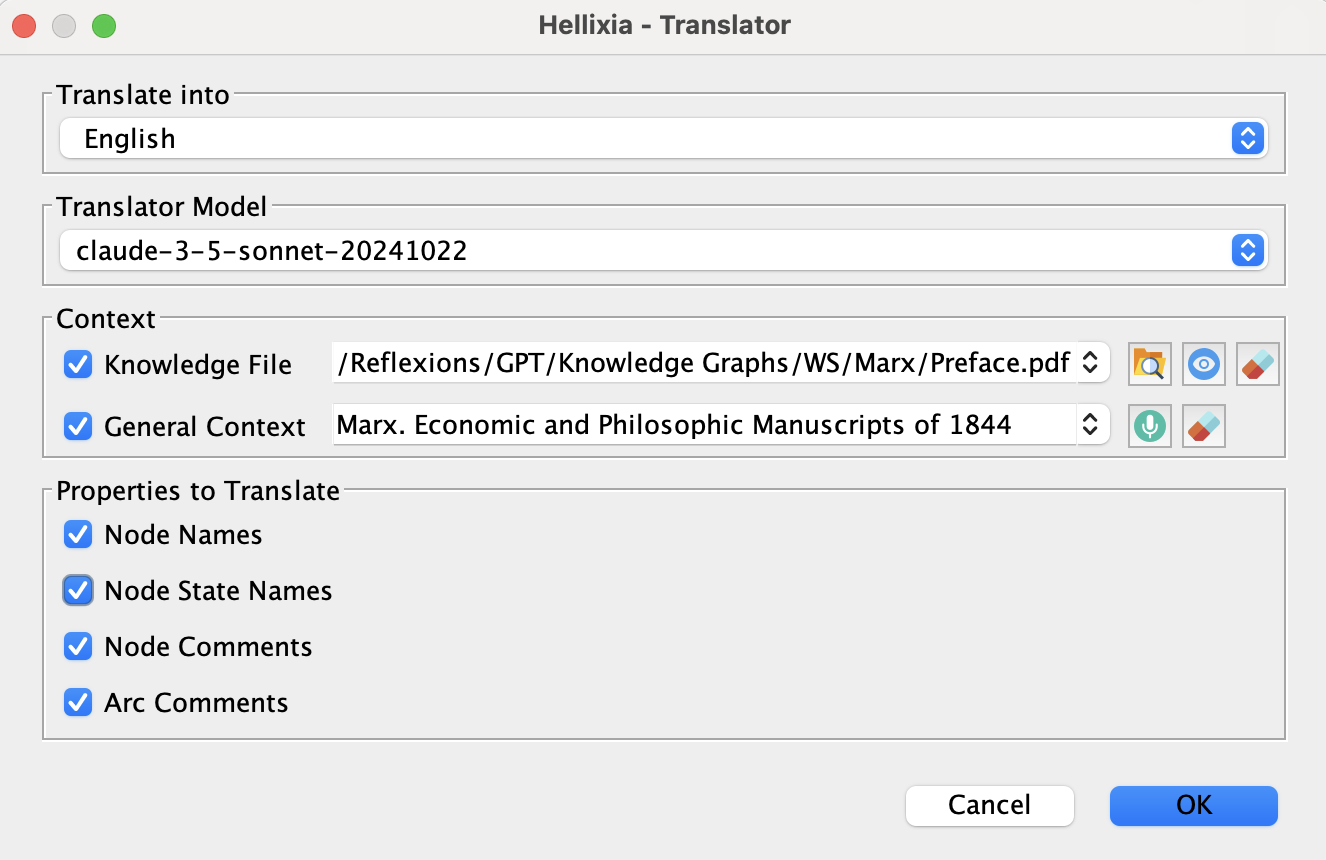The width and height of the screenshot is (1326, 860).
Task: Expand the General Context combo box arrow
Action: point(1090,426)
